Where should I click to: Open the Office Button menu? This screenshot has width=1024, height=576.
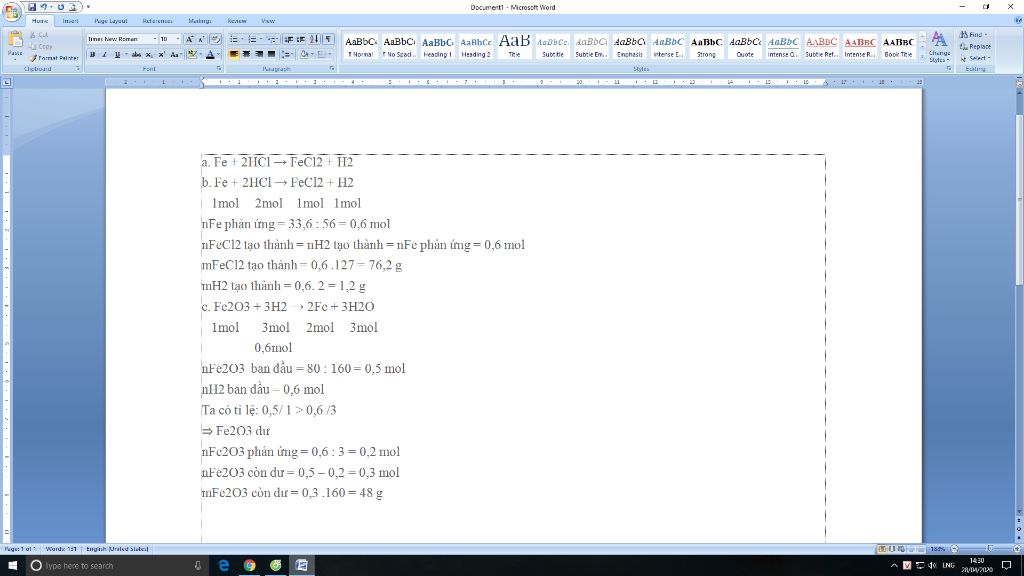12,10
